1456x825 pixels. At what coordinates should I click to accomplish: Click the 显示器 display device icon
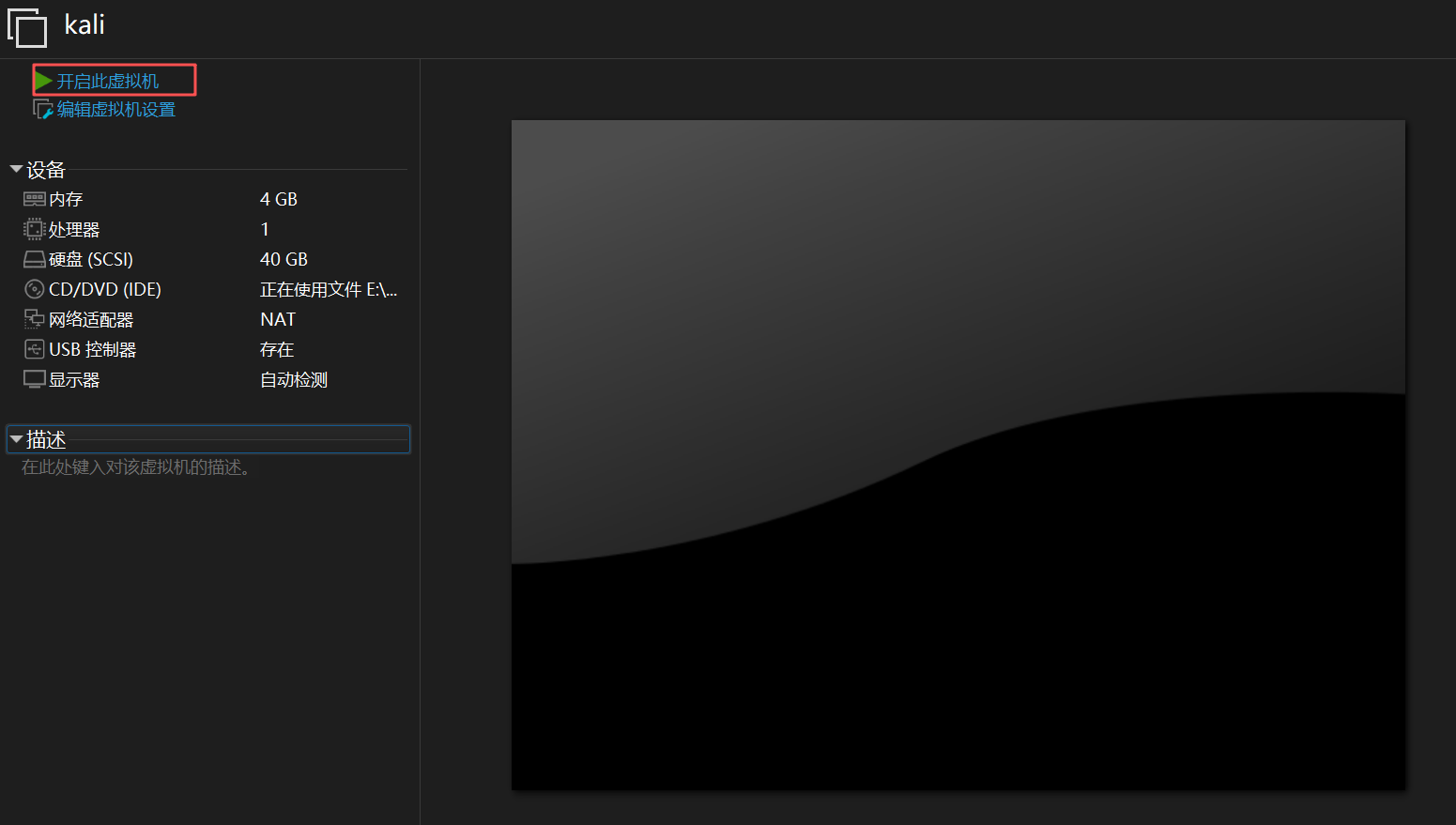pos(34,378)
